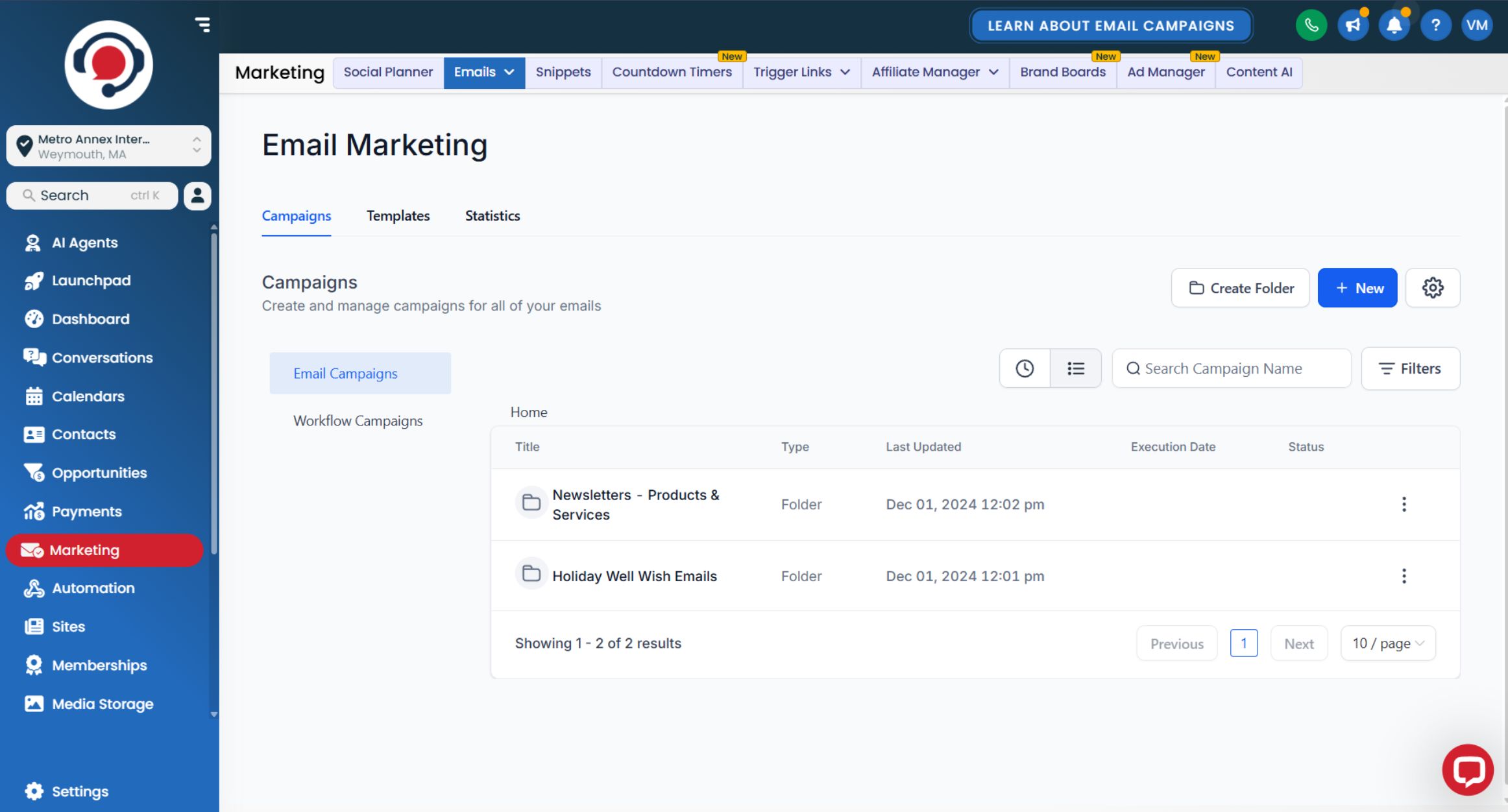Select page 1 in pagination

tap(1244, 643)
